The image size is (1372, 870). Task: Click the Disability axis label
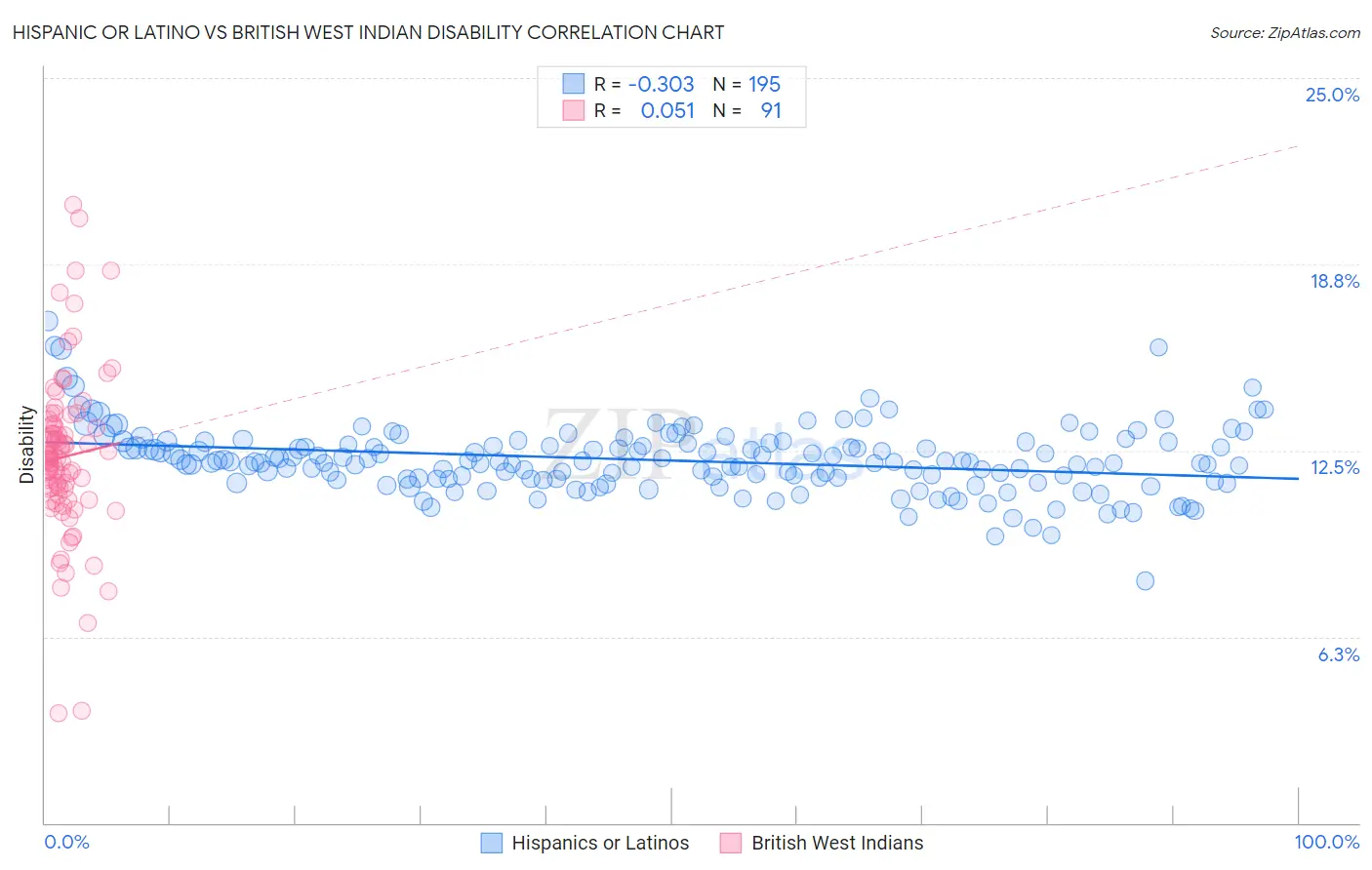pos(26,445)
